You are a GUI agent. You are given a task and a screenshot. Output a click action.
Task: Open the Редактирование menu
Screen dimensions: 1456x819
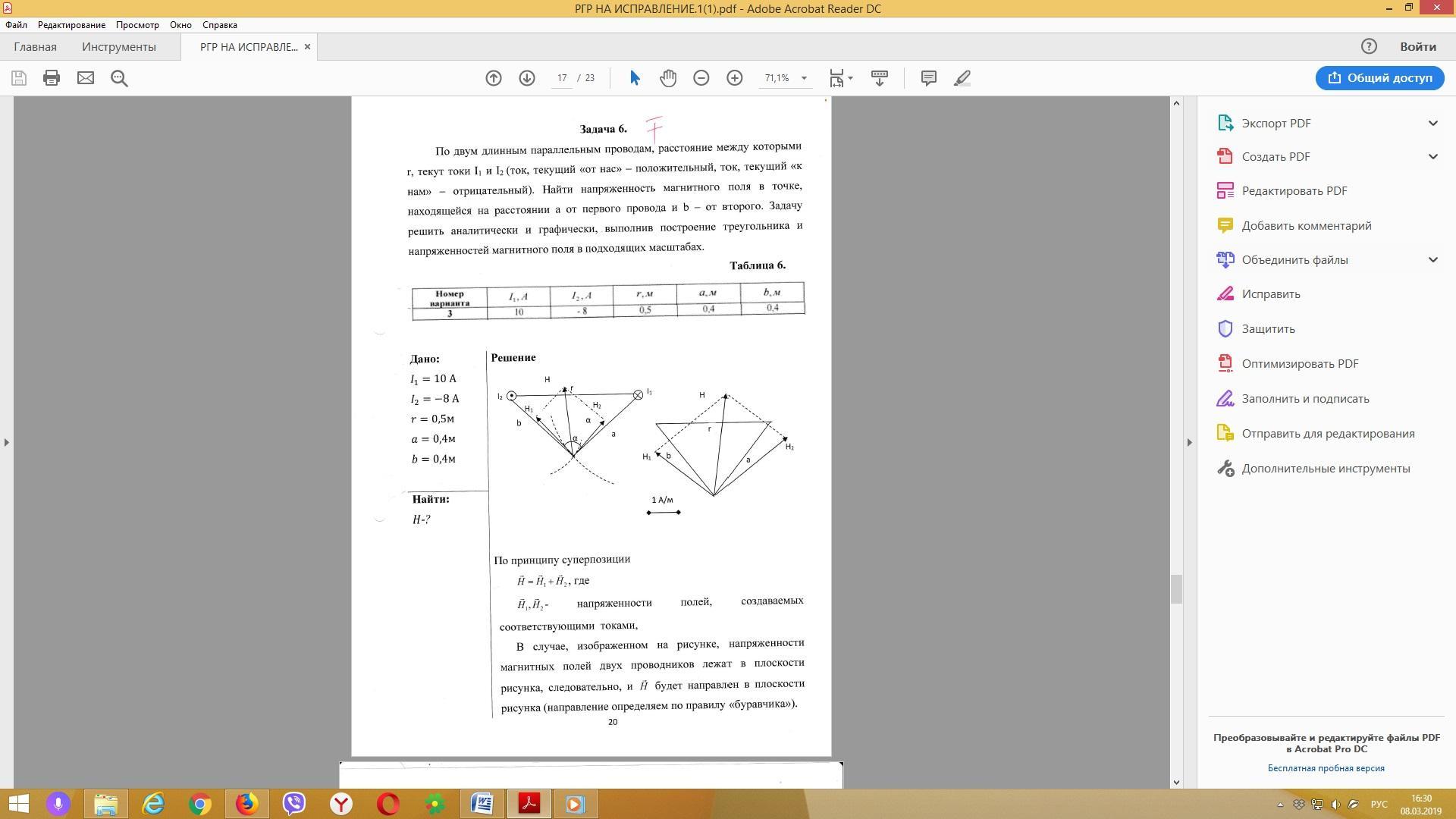[x=71, y=25]
